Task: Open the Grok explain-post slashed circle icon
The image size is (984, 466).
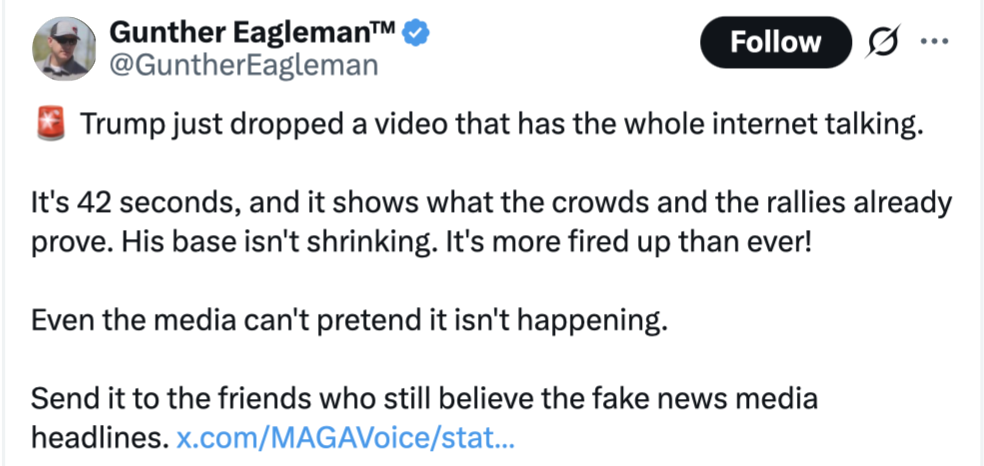Action: click(884, 42)
